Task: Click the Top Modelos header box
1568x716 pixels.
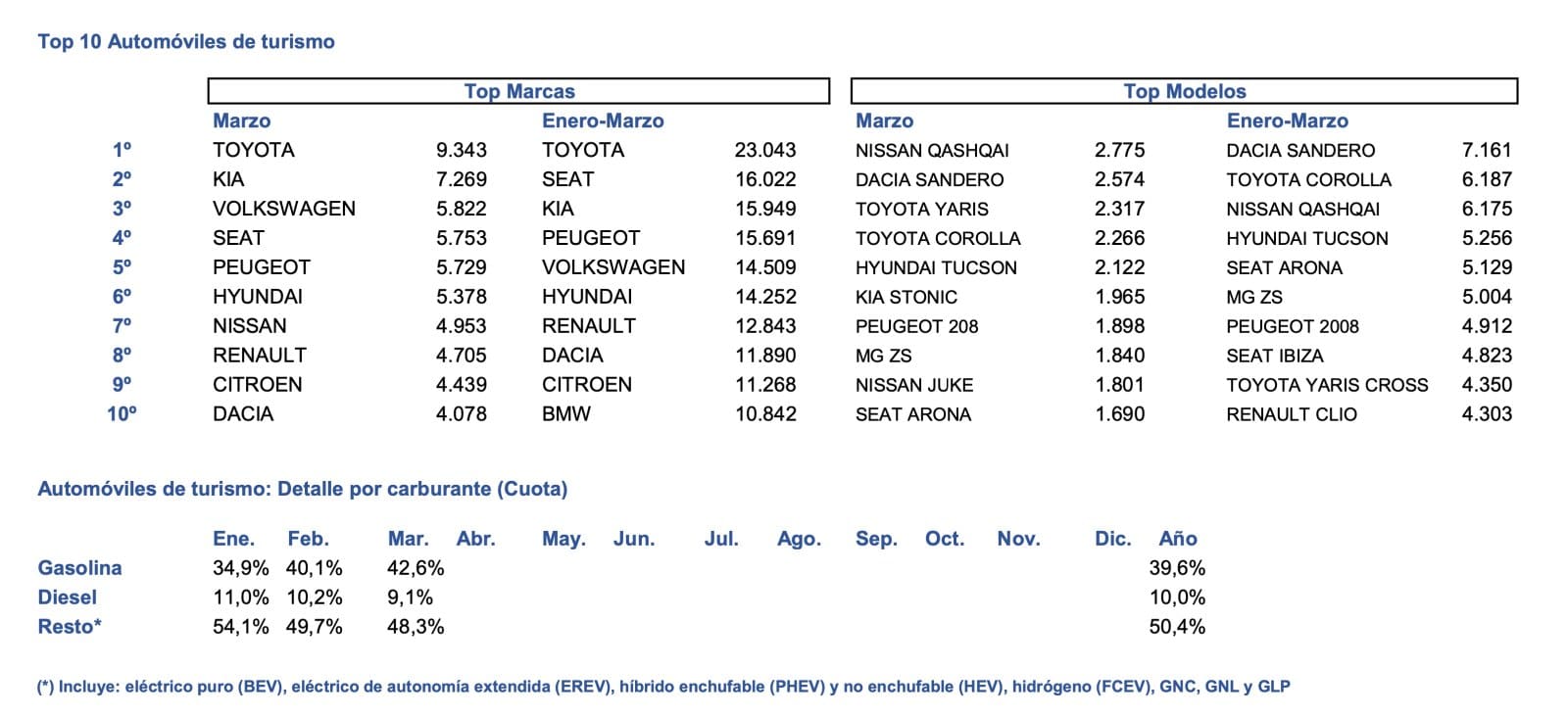Action: coord(1184,91)
